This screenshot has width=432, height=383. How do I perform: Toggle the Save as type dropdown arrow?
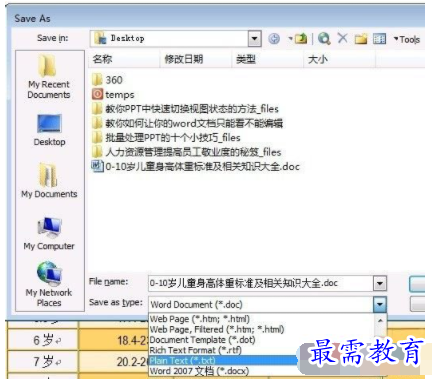point(380,304)
